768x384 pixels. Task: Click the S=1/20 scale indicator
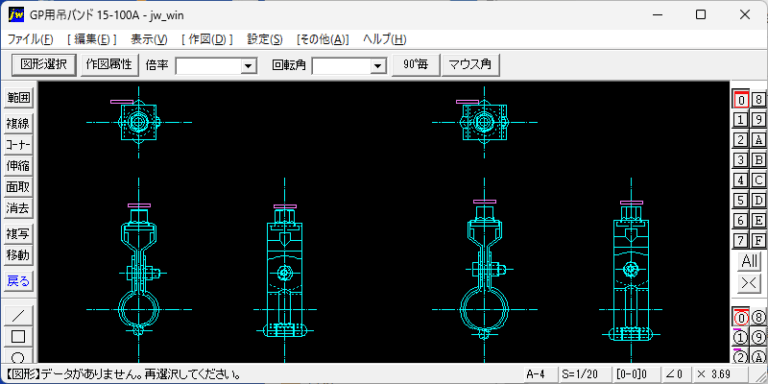pos(585,374)
